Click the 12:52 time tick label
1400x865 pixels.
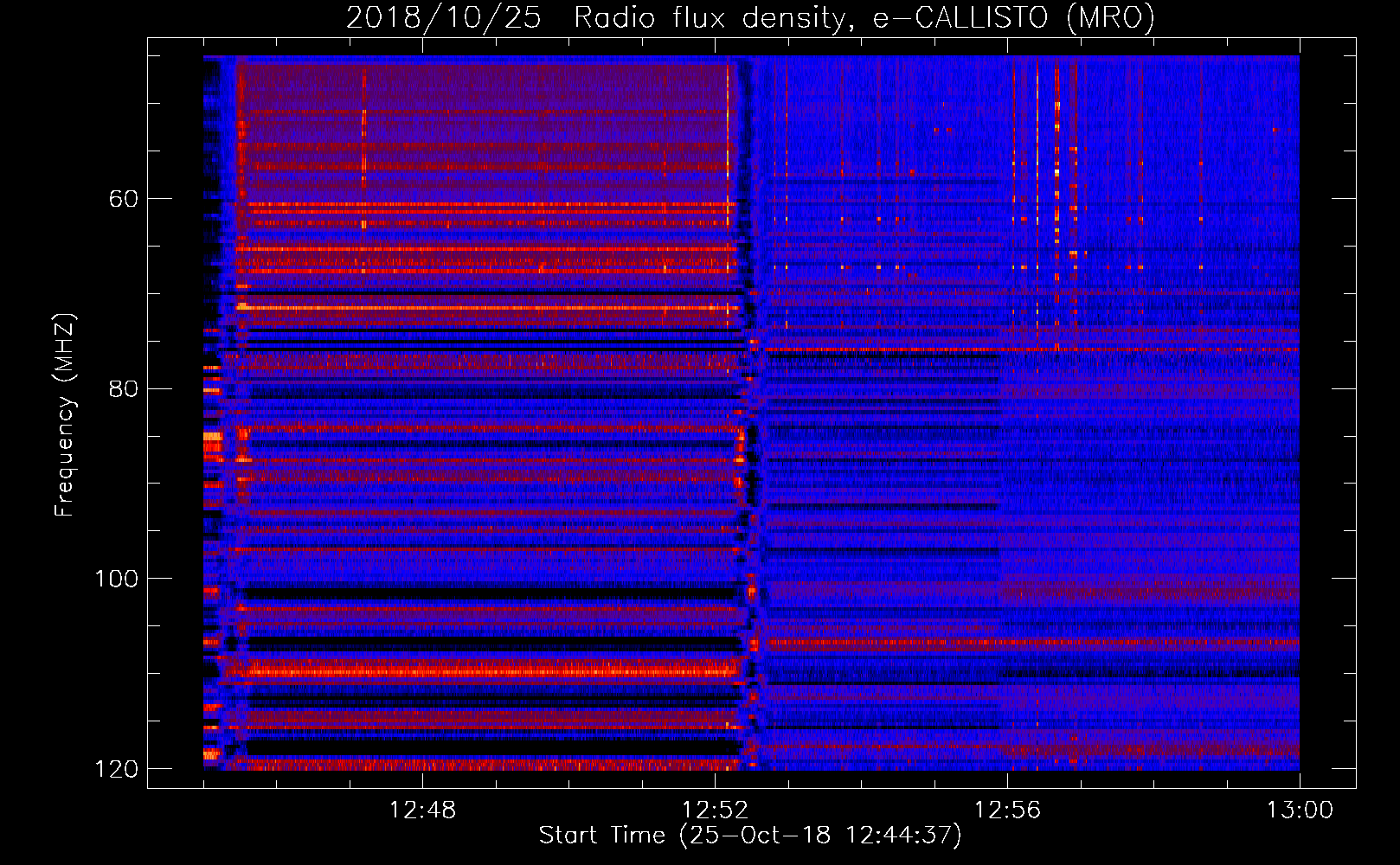pyautogui.click(x=715, y=811)
